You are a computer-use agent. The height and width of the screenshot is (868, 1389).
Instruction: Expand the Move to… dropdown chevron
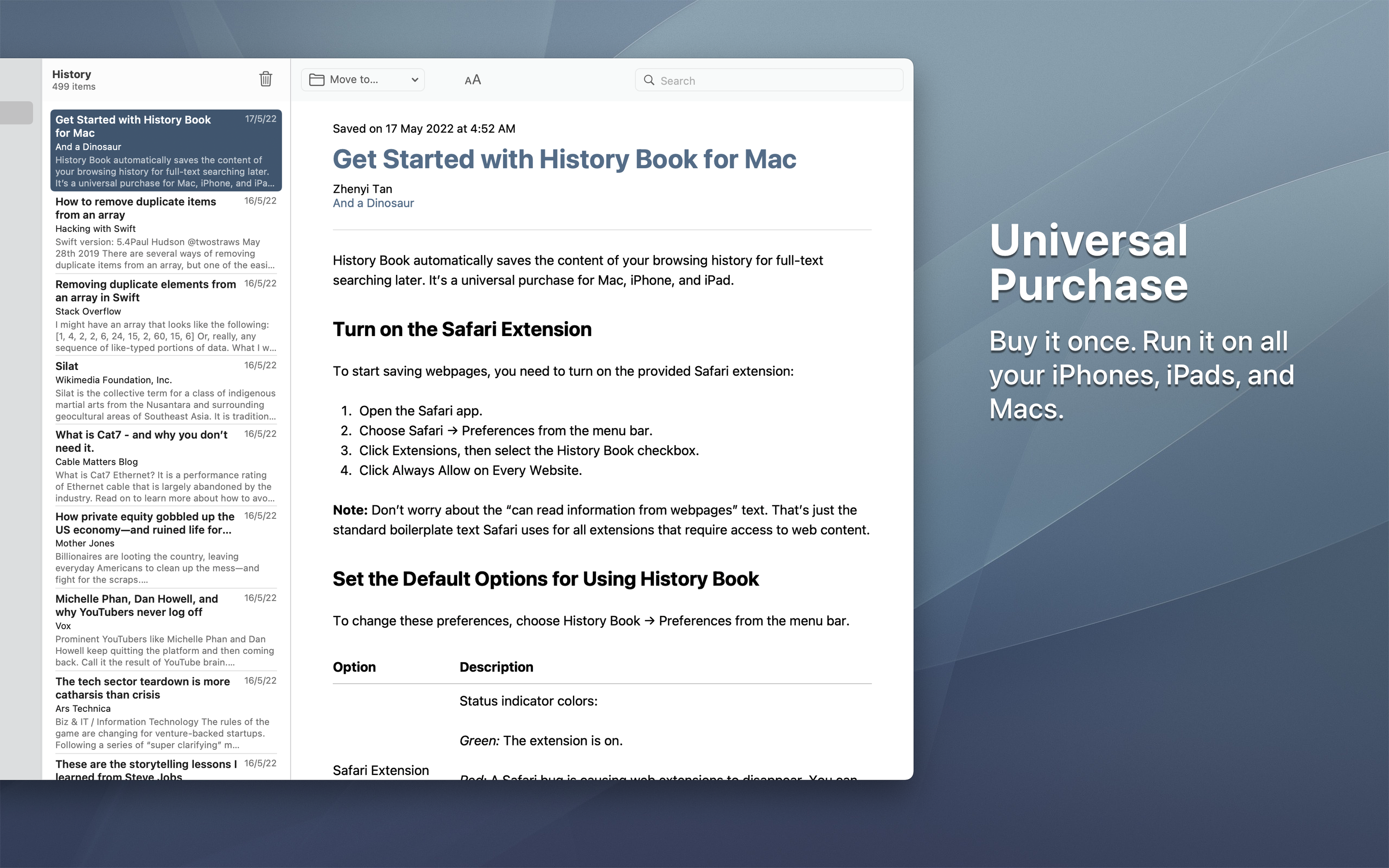414,80
